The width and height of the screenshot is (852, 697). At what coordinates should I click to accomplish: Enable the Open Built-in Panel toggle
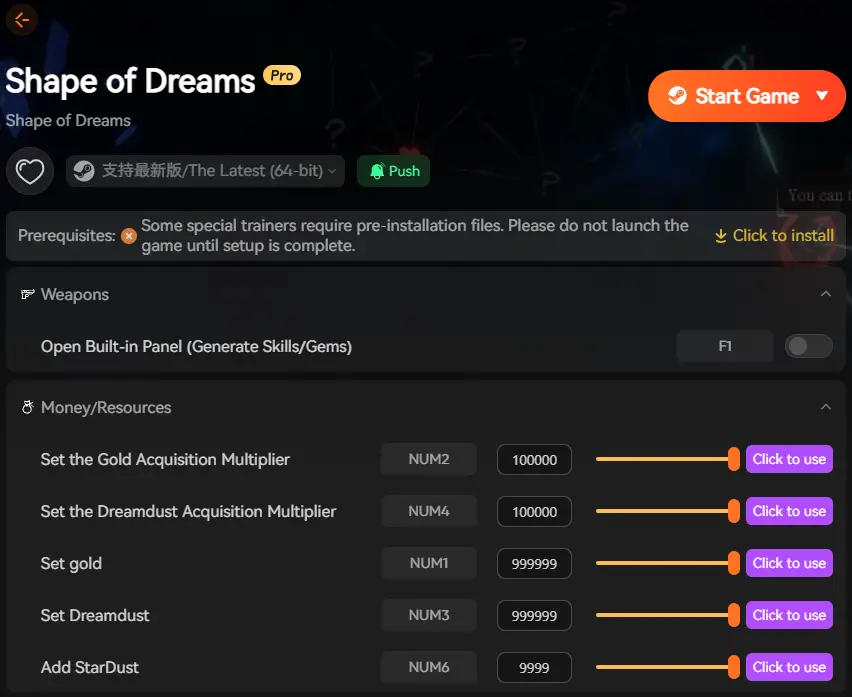(808, 345)
